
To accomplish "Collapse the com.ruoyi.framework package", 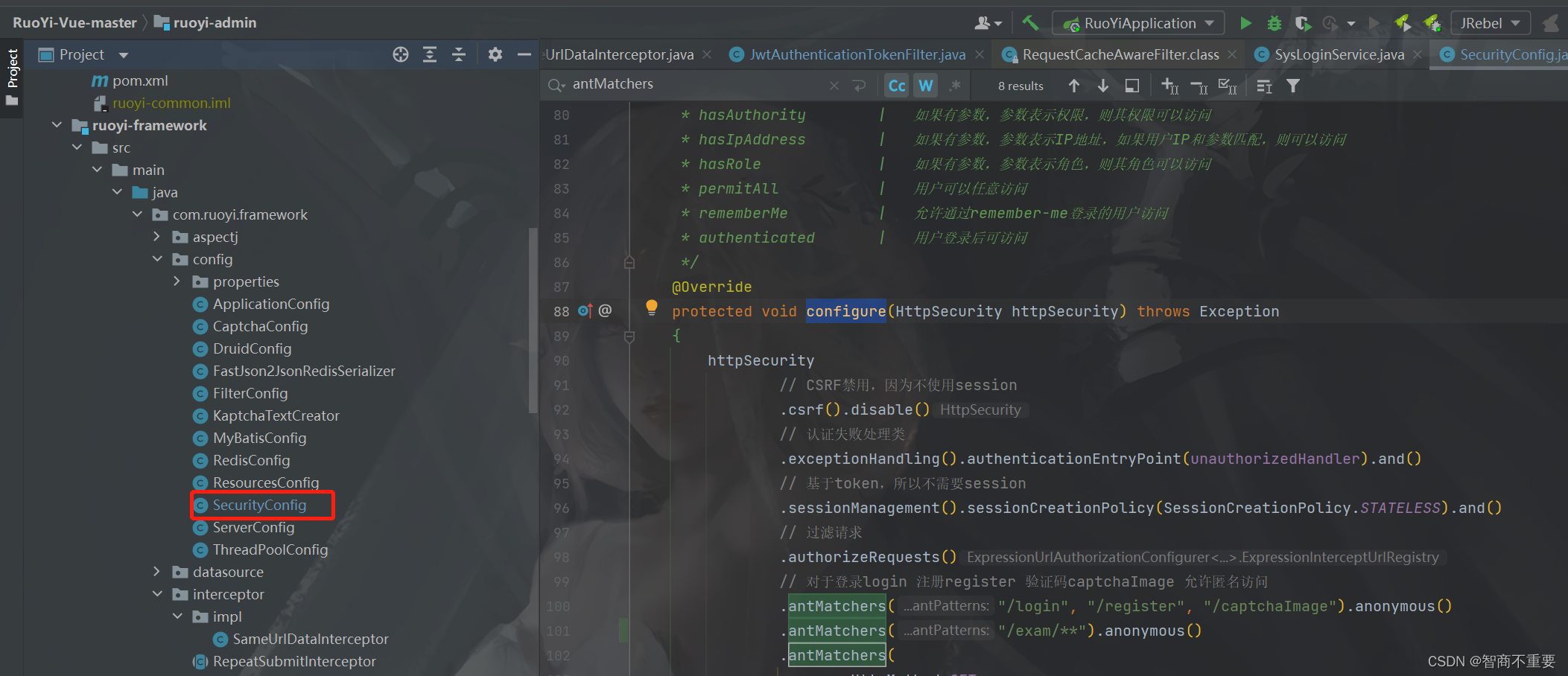I will tap(137, 214).
